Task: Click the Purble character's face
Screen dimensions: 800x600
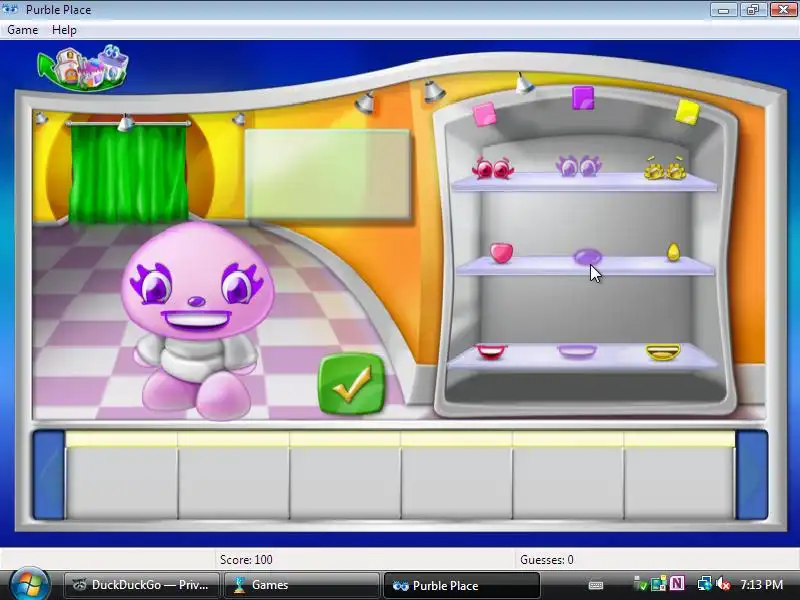Action: coord(197,281)
